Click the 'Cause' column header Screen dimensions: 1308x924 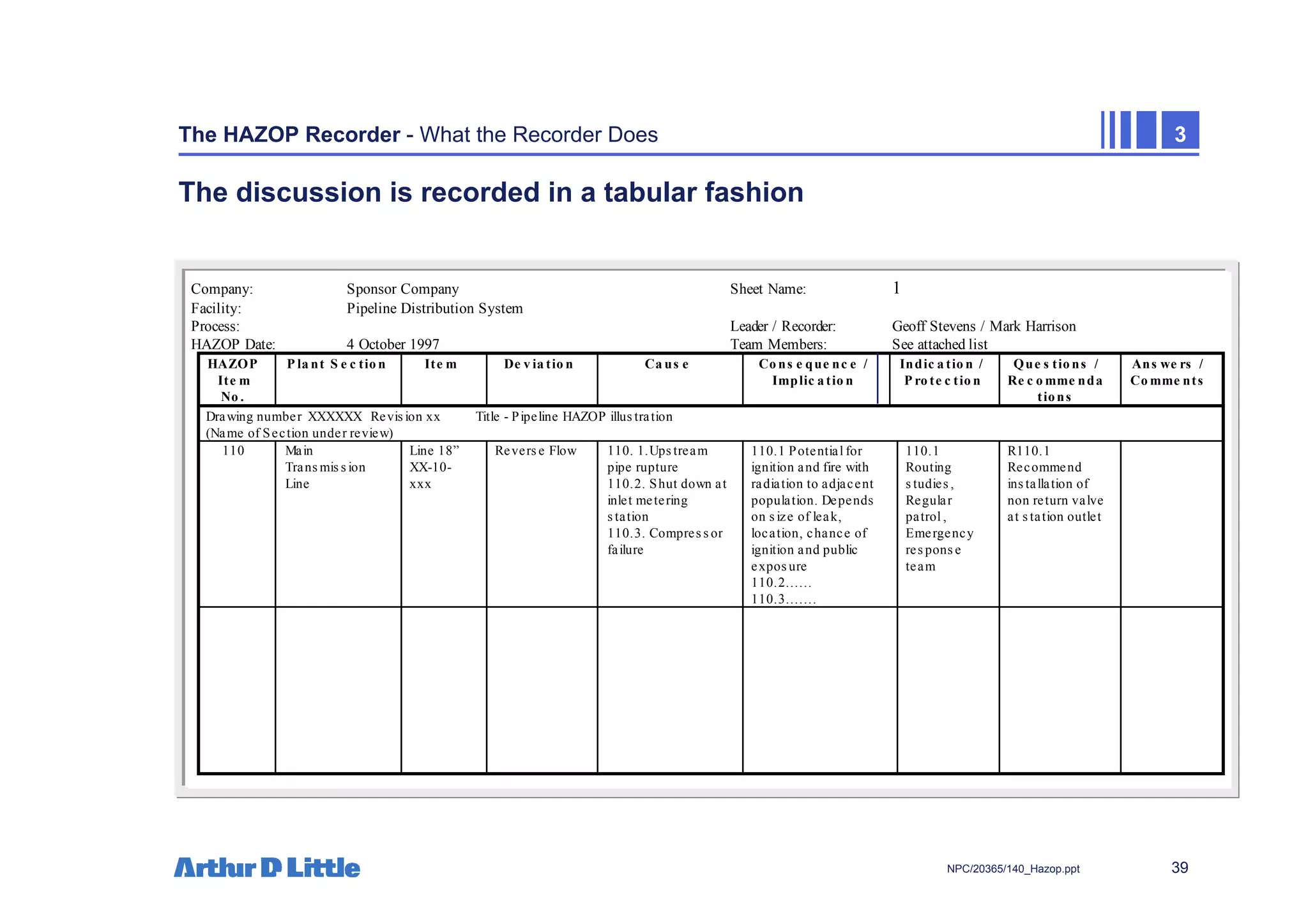pos(667,364)
